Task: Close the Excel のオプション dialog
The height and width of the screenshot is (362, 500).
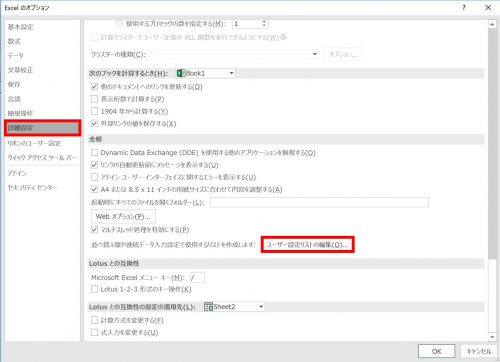Action: pyautogui.click(x=488, y=7)
